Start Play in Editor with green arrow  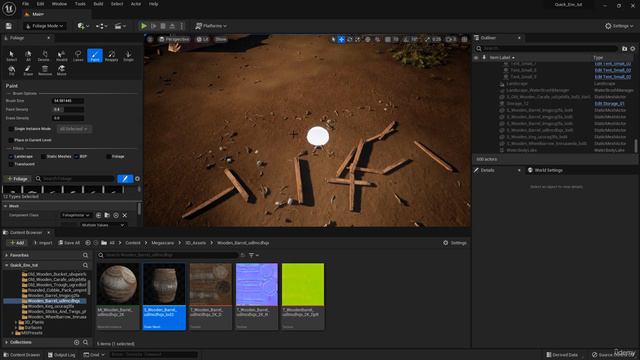point(144,26)
